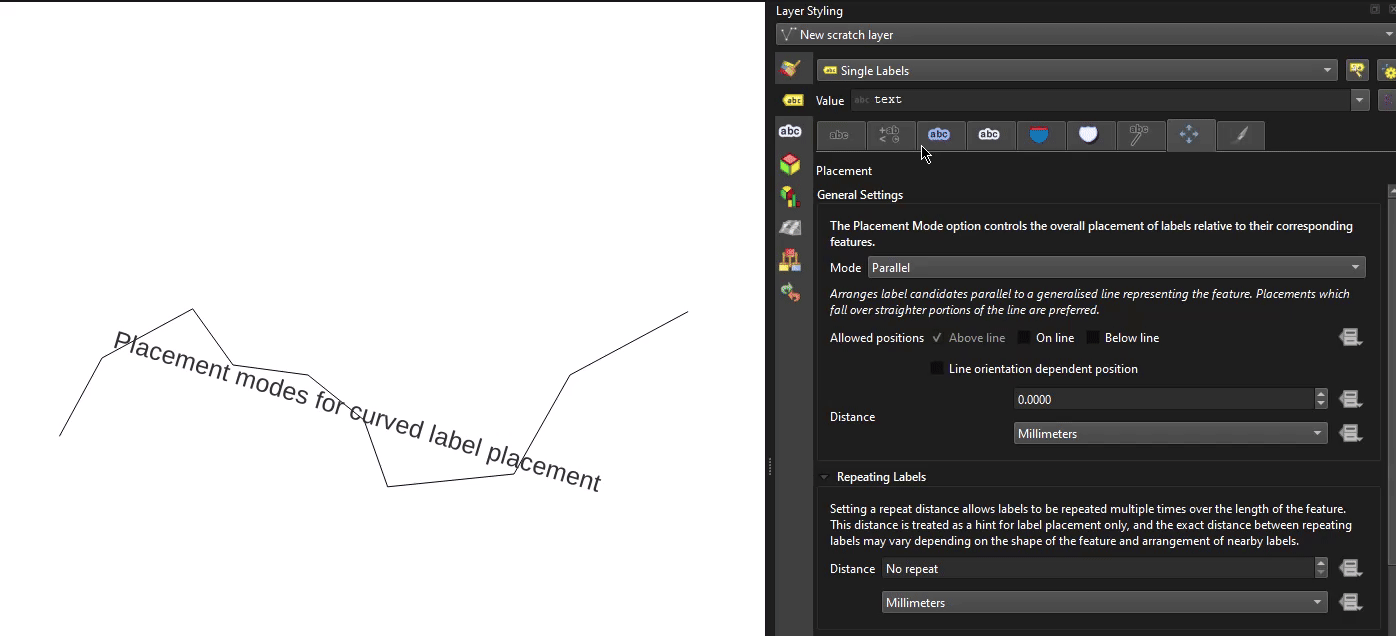The height and width of the screenshot is (636, 1396).
Task: Switch to the Text tab
Action: pos(840,135)
